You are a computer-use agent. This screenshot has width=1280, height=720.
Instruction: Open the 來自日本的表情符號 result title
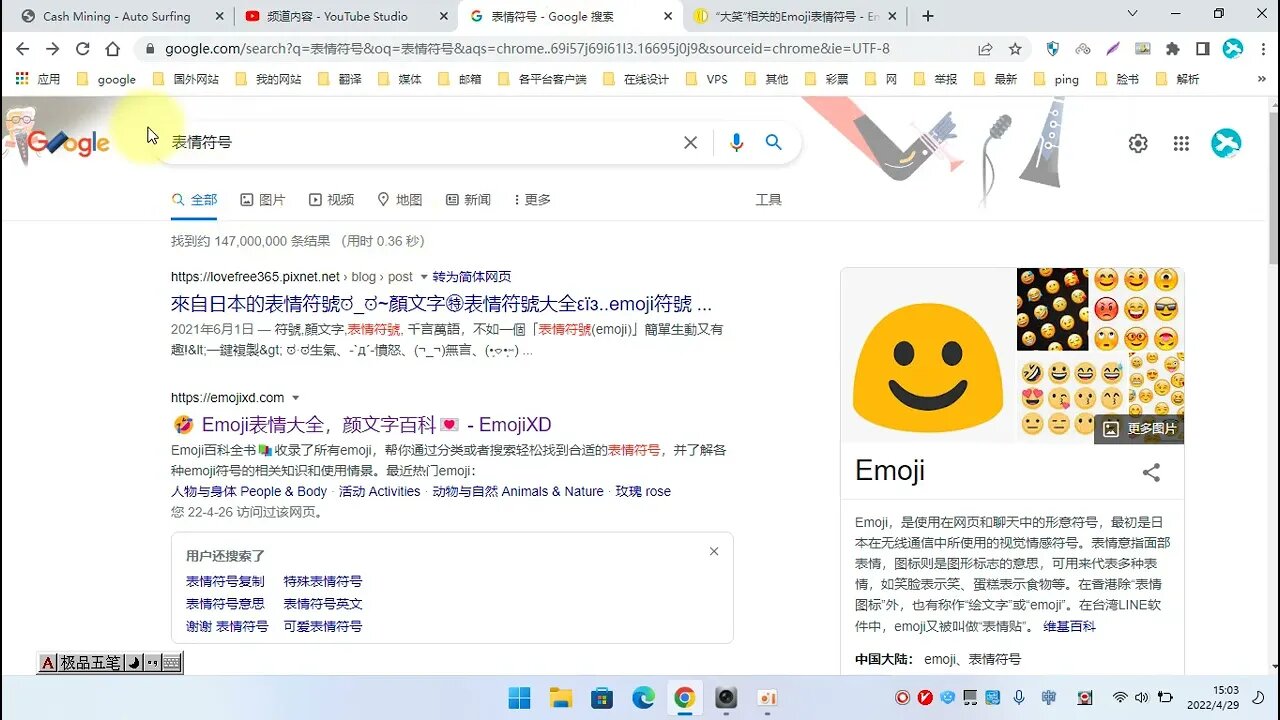[441, 304]
